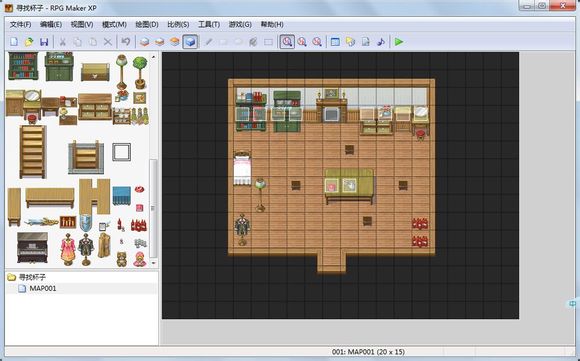Set map zoom to 1:1 scale
The image size is (580, 361).
(287, 42)
